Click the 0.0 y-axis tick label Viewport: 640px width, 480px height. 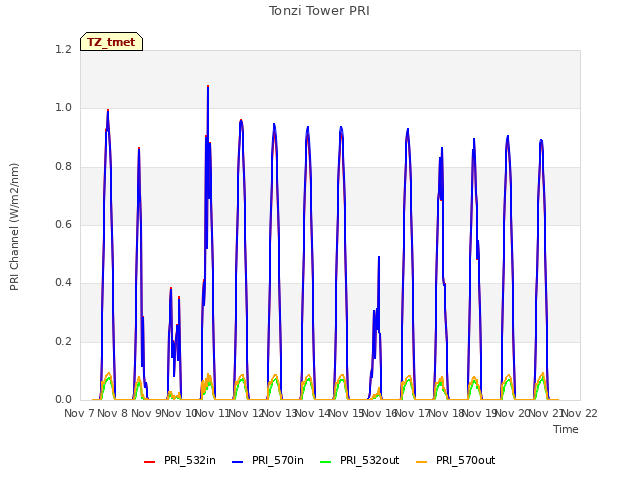63,399
